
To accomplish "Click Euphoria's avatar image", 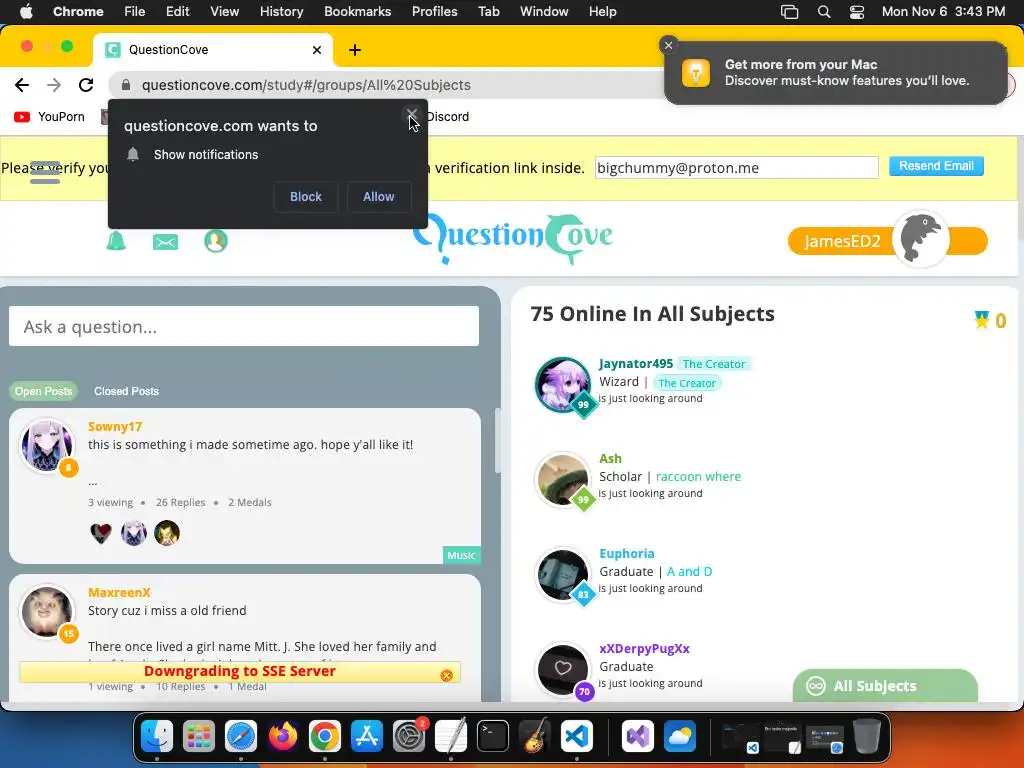I will (562, 575).
